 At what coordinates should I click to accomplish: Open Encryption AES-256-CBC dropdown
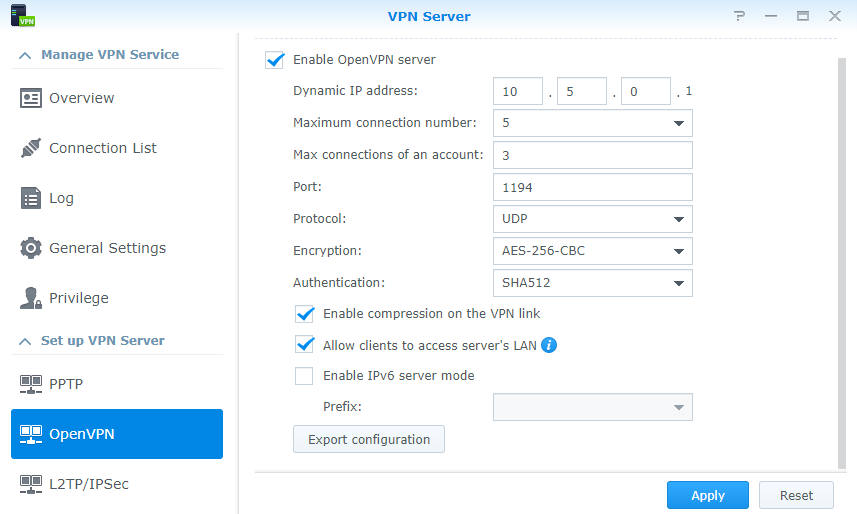coord(592,251)
